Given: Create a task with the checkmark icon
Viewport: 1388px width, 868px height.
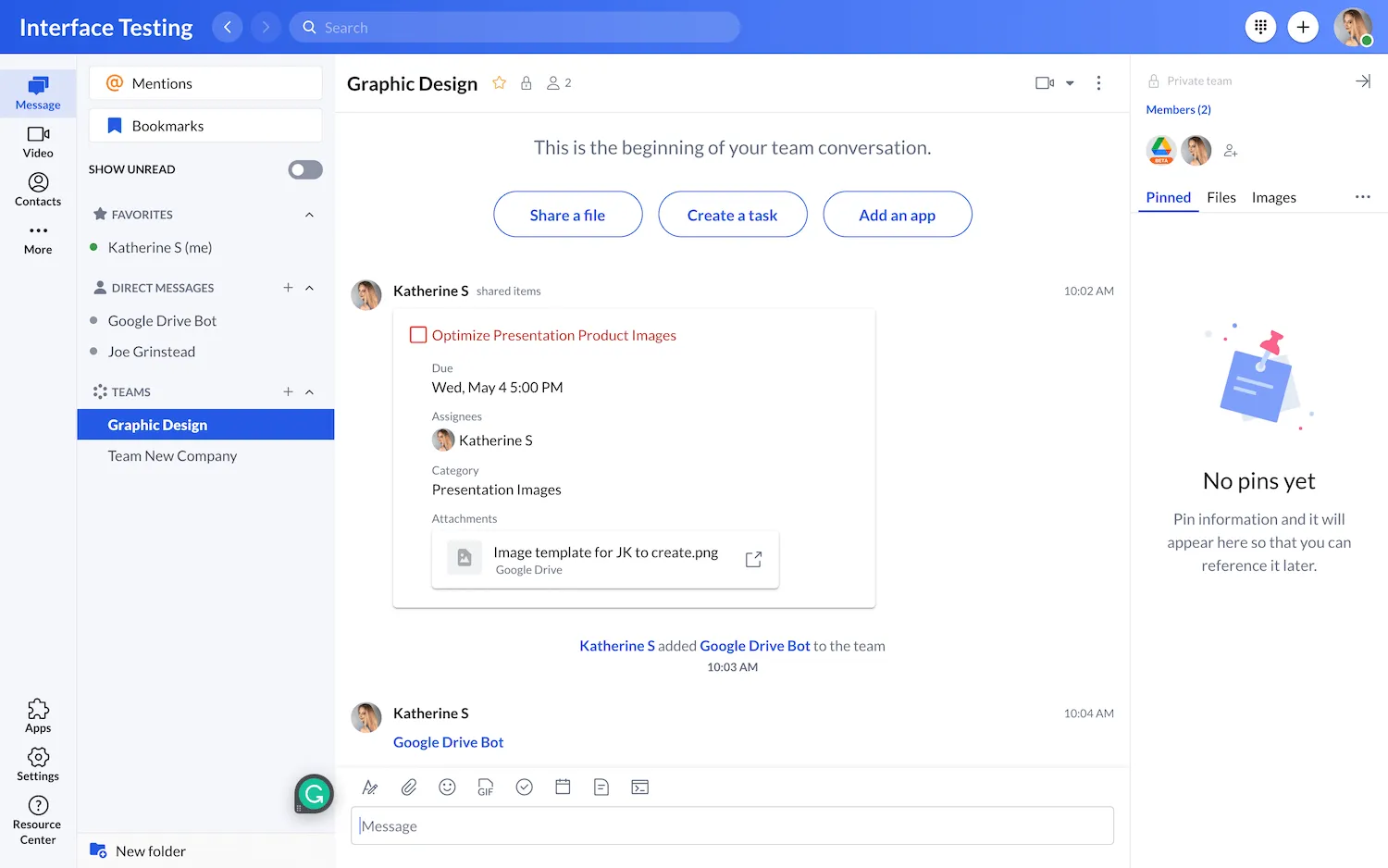Looking at the screenshot, I should [x=525, y=787].
